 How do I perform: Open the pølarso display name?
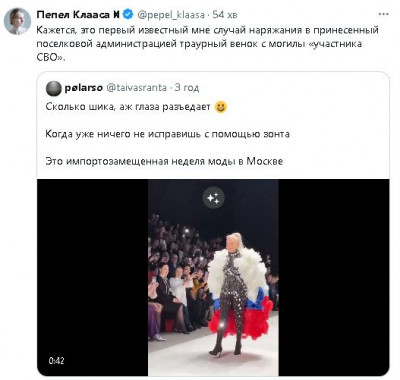[x=83, y=88]
